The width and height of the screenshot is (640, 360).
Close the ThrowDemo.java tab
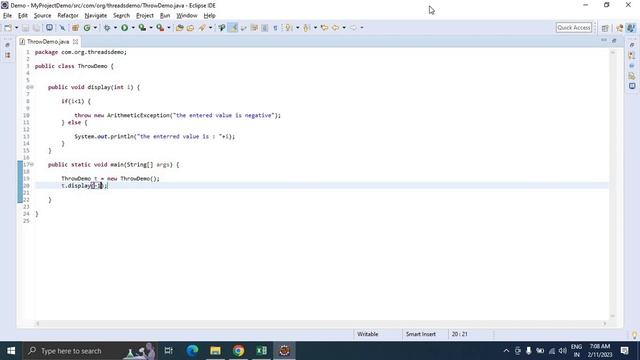point(76,42)
